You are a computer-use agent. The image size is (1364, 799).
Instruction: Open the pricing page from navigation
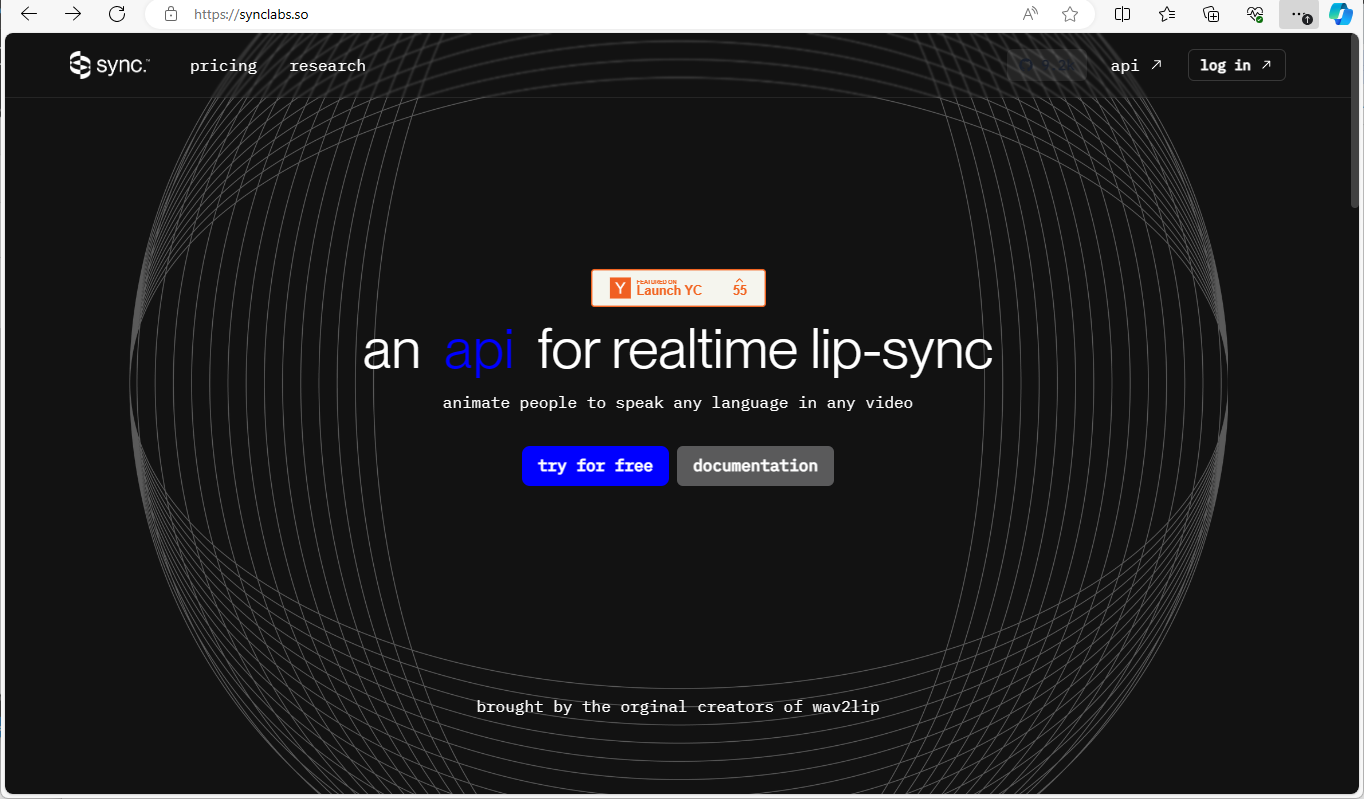click(223, 65)
